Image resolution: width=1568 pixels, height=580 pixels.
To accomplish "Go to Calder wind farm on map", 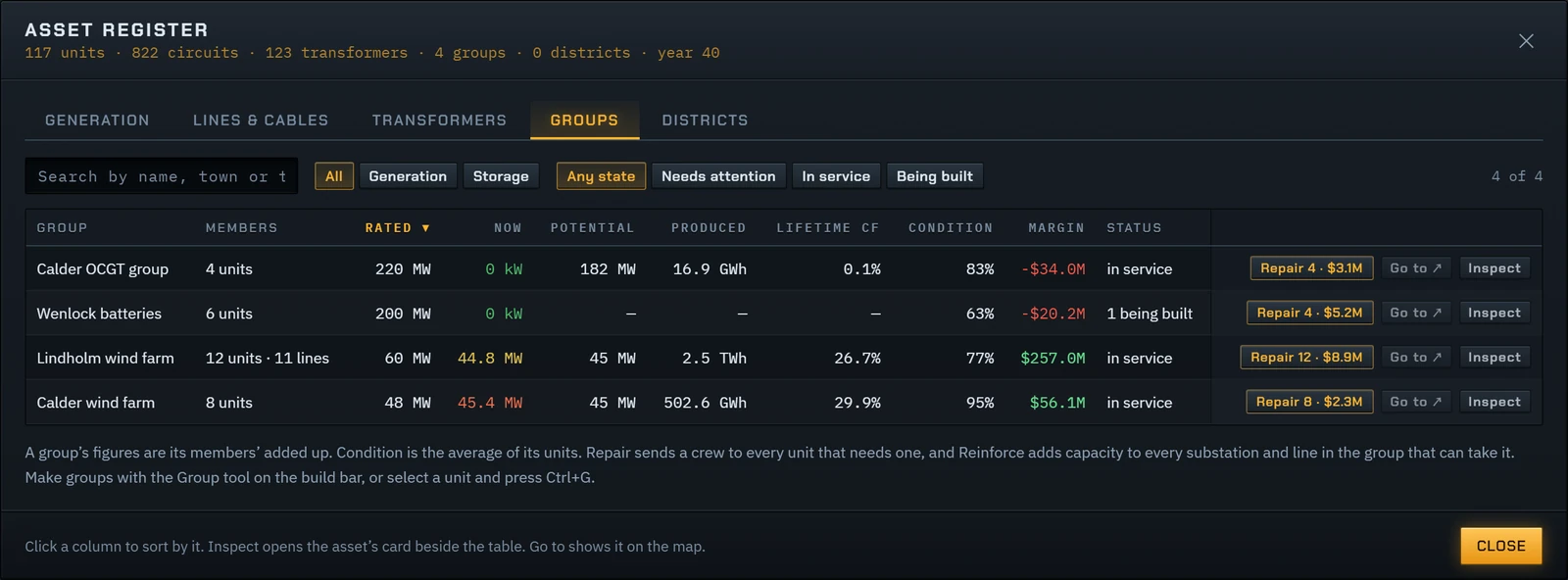I will tap(1415, 402).
